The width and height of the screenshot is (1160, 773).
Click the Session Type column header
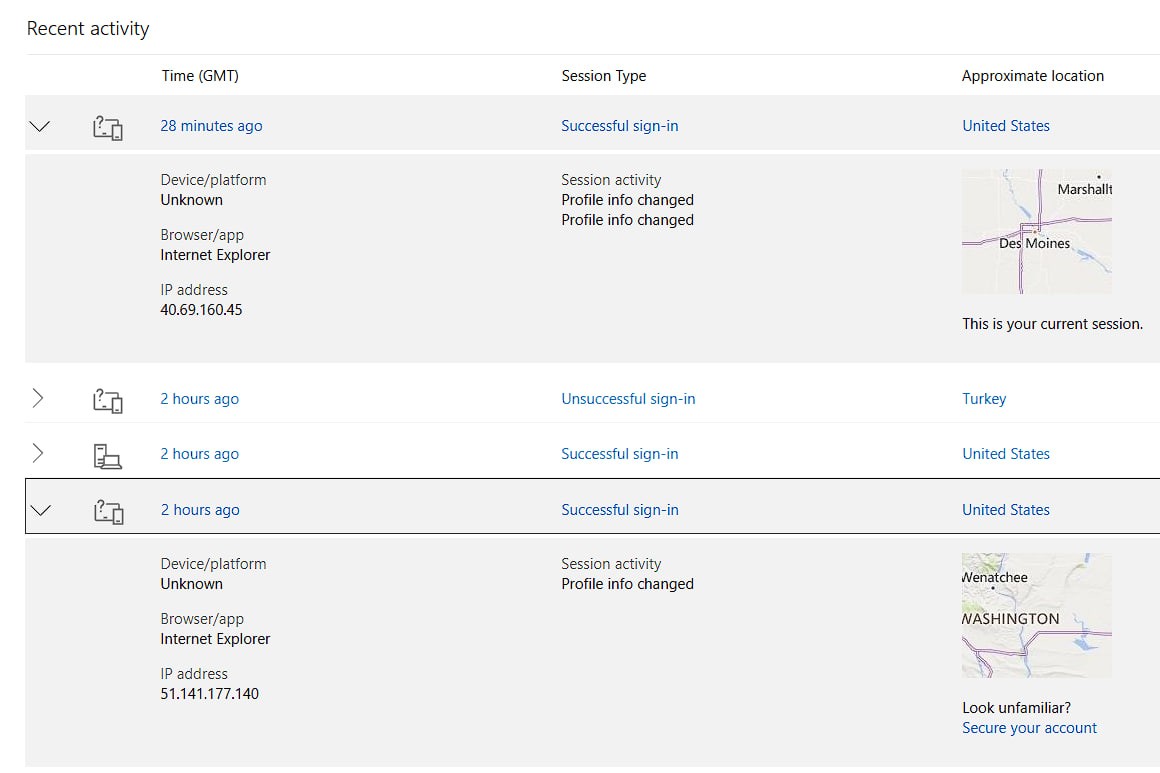tap(603, 76)
